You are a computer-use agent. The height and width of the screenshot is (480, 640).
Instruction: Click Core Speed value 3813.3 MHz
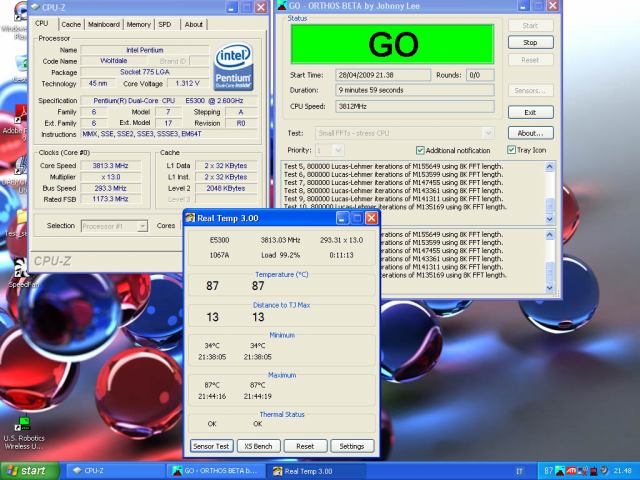111,166
